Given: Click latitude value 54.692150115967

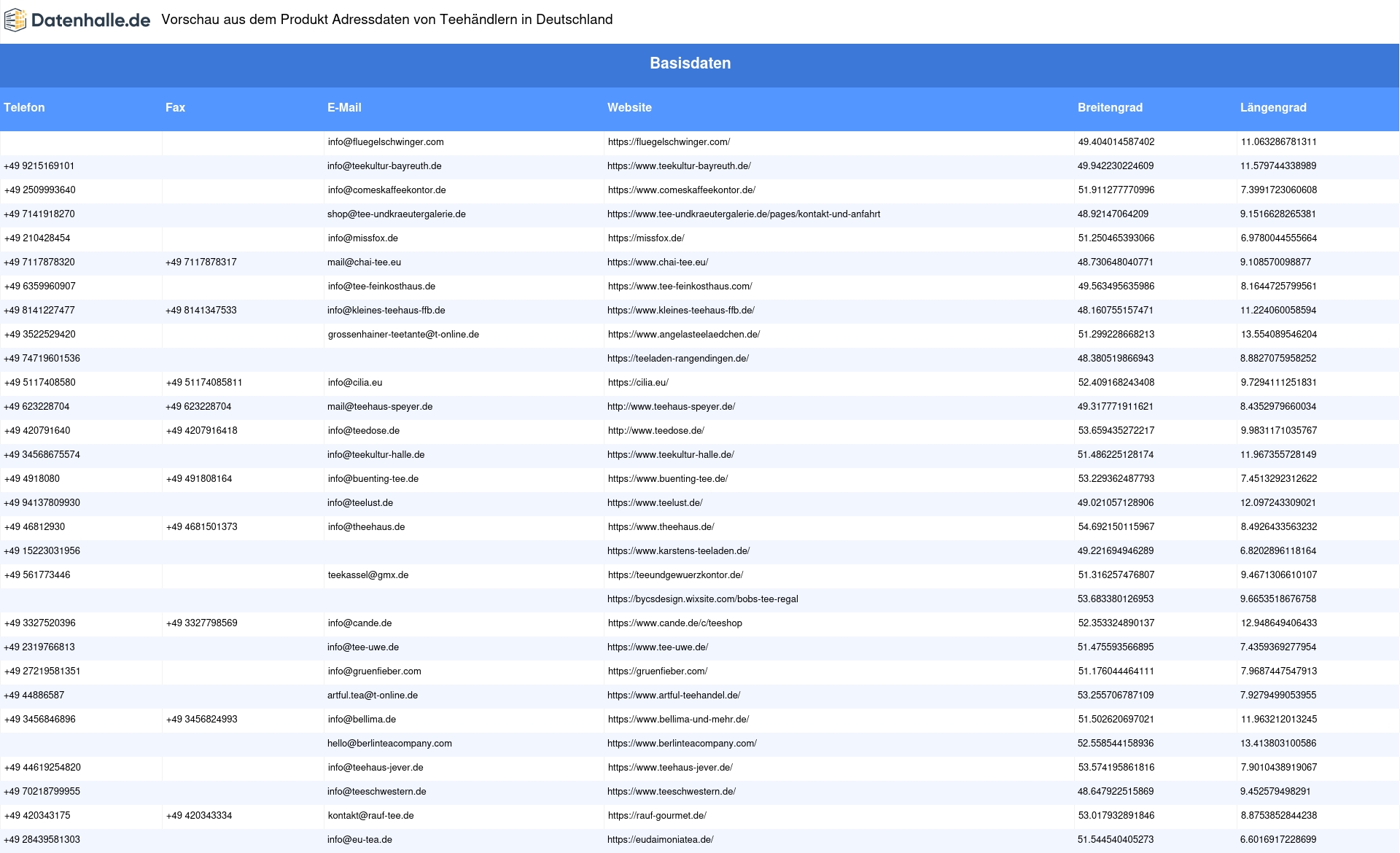Looking at the screenshot, I should 1116,527.
